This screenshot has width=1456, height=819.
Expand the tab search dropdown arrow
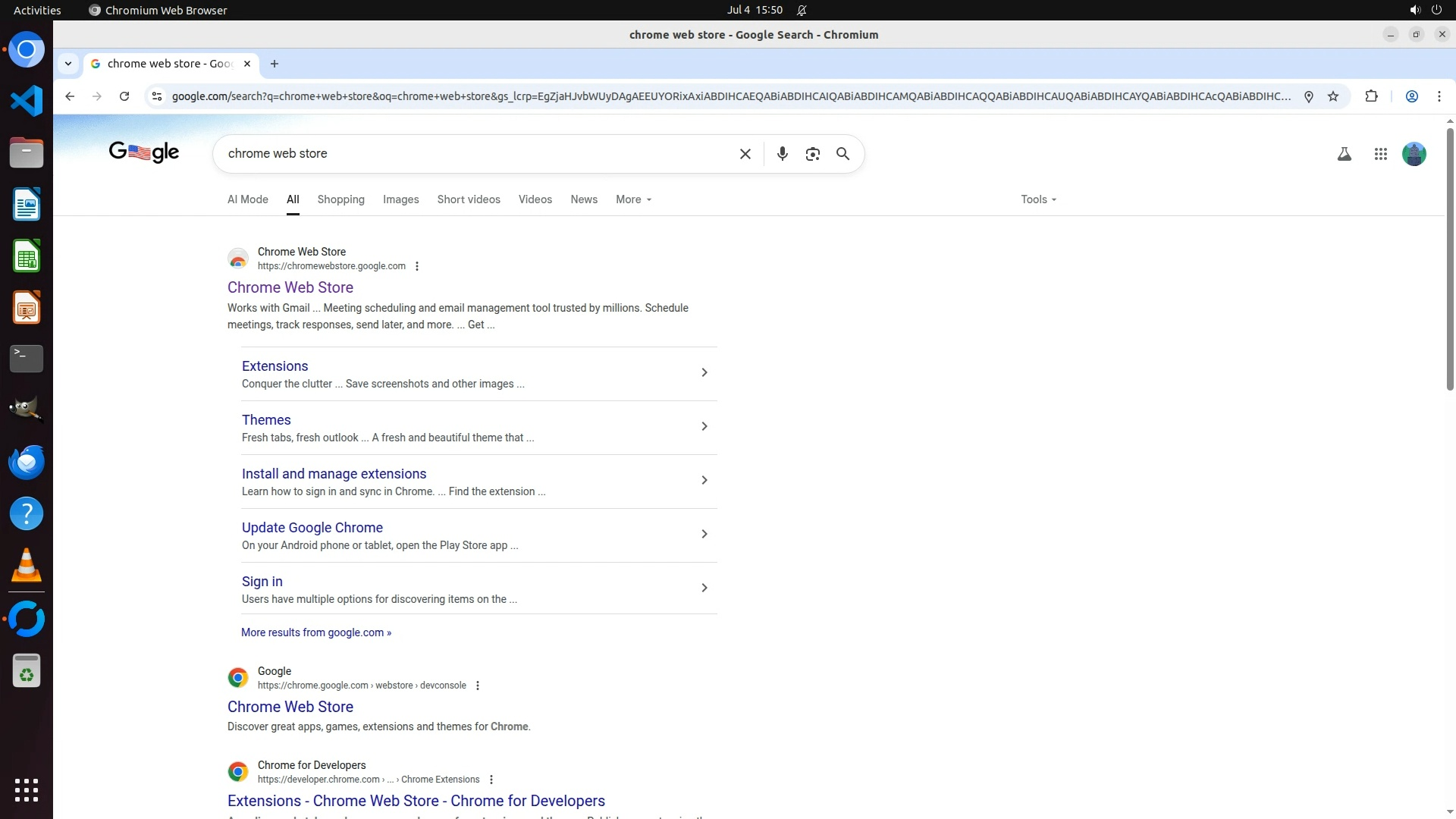point(68,64)
